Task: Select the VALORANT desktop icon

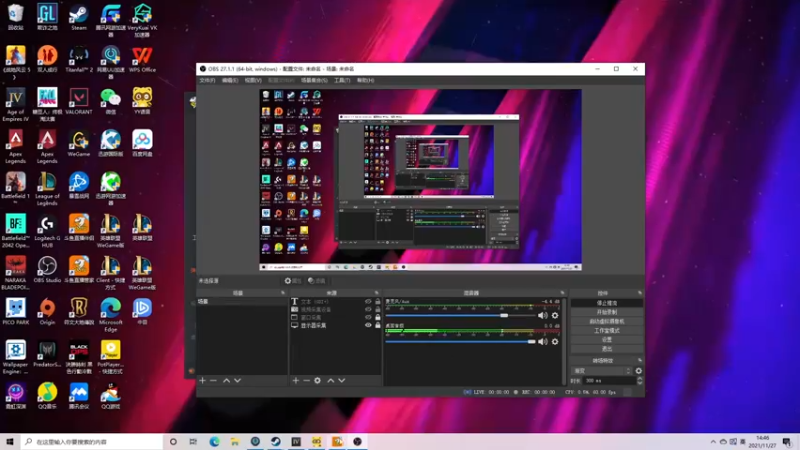Action: [x=79, y=101]
